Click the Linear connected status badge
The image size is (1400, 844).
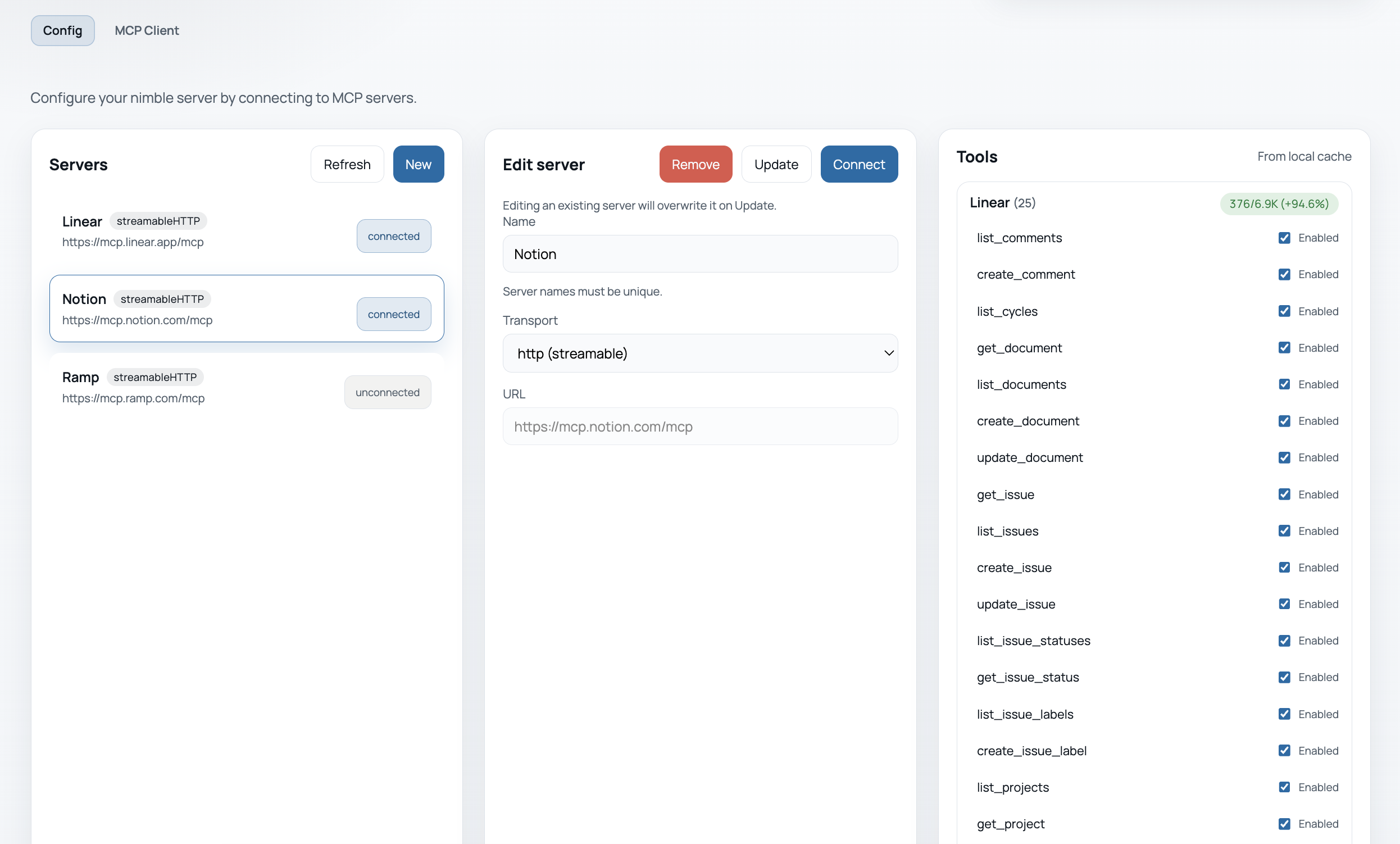point(393,236)
